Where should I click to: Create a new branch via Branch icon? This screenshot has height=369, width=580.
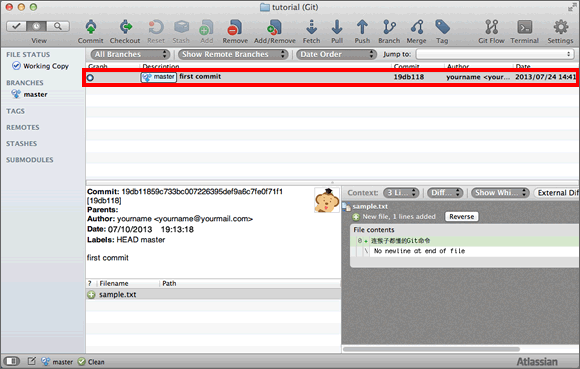click(x=389, y=27)
